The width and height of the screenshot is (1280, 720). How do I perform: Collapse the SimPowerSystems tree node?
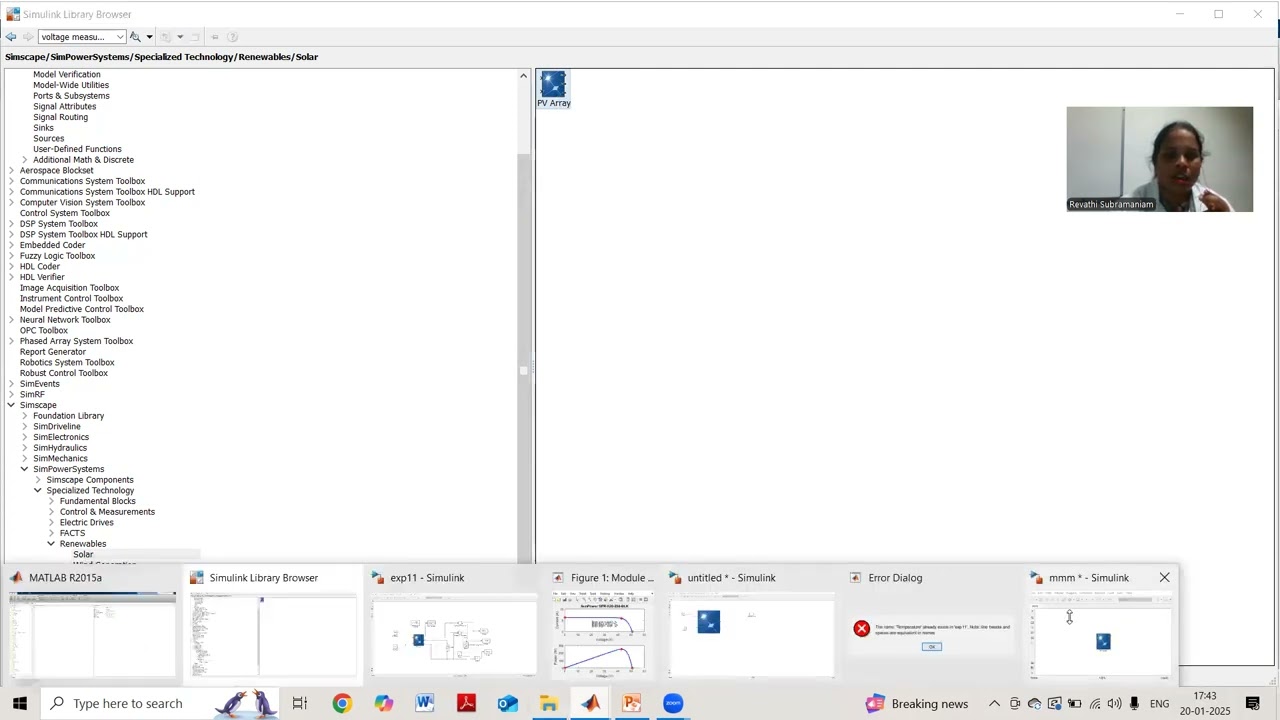click(x=25, y=469)
